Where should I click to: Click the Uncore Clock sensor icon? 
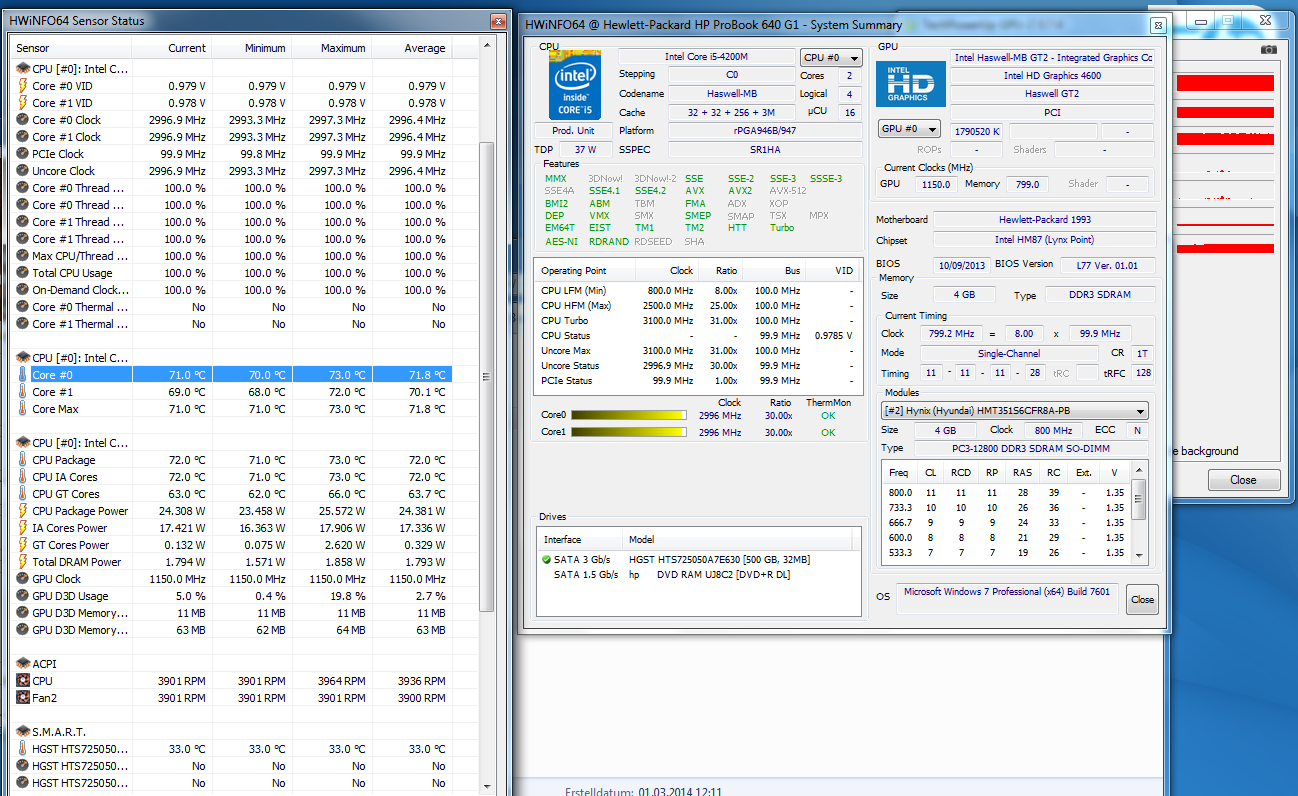point(23,171)
